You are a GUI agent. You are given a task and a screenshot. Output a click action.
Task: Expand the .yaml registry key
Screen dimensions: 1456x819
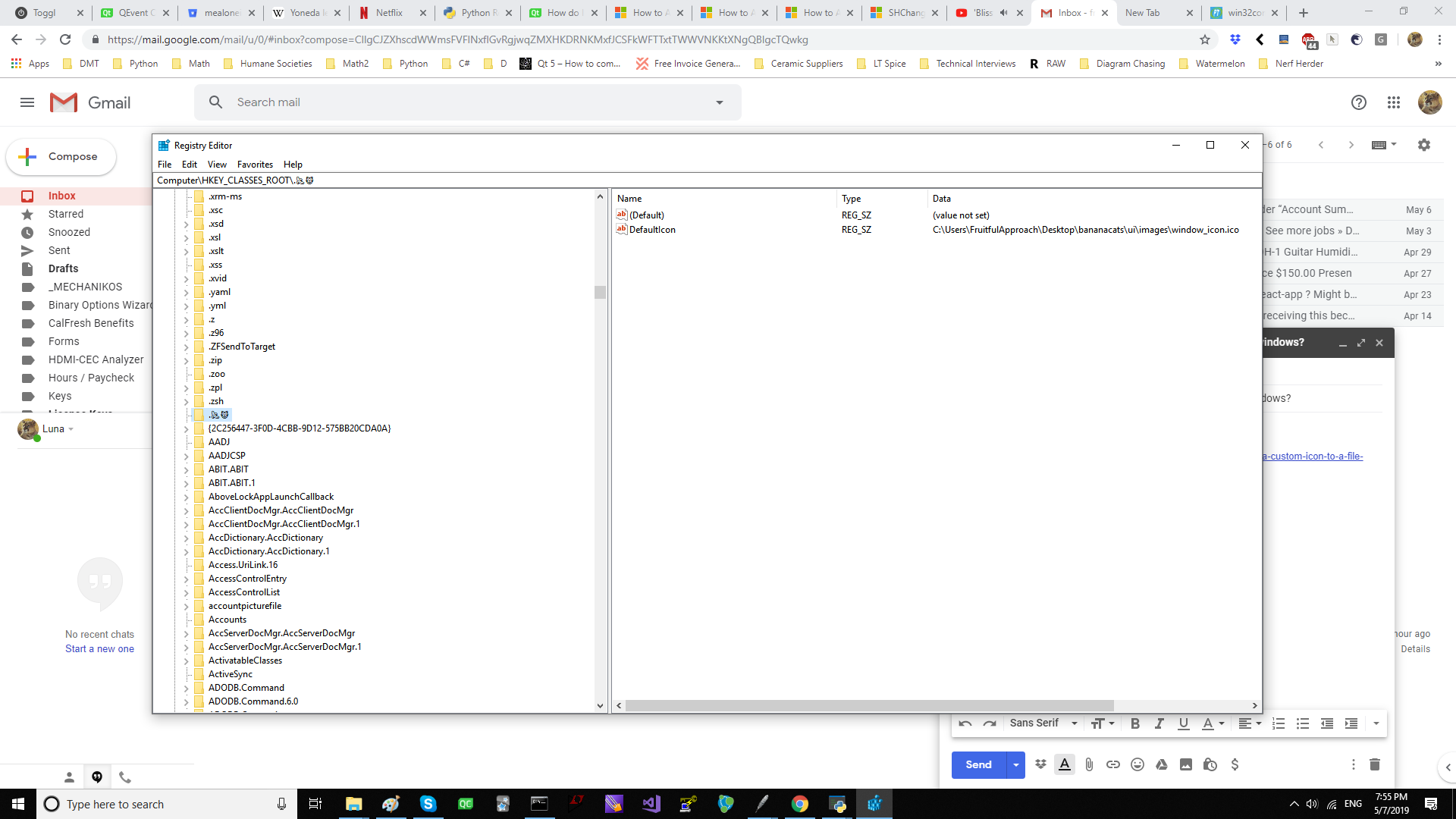point(186,293)
